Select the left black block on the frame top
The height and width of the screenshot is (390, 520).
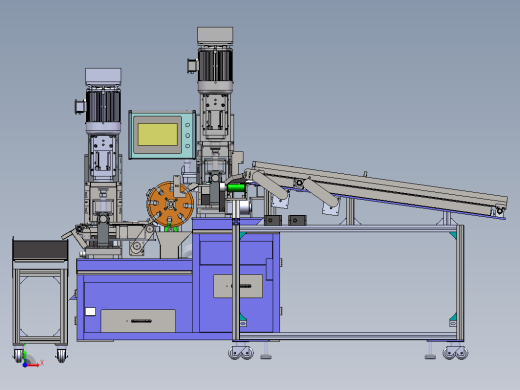tap(273, 220)
